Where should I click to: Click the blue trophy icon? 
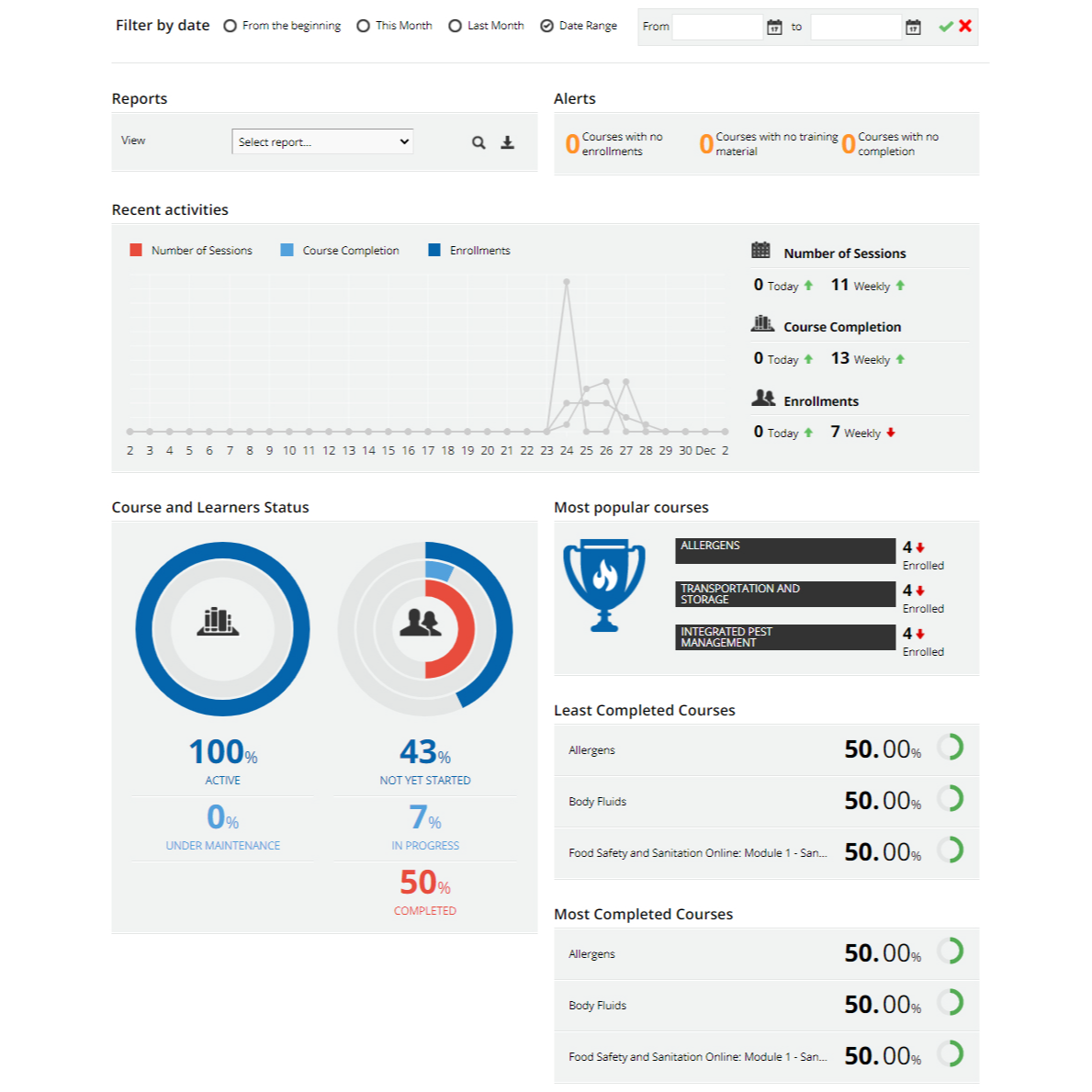click(604, 585)
